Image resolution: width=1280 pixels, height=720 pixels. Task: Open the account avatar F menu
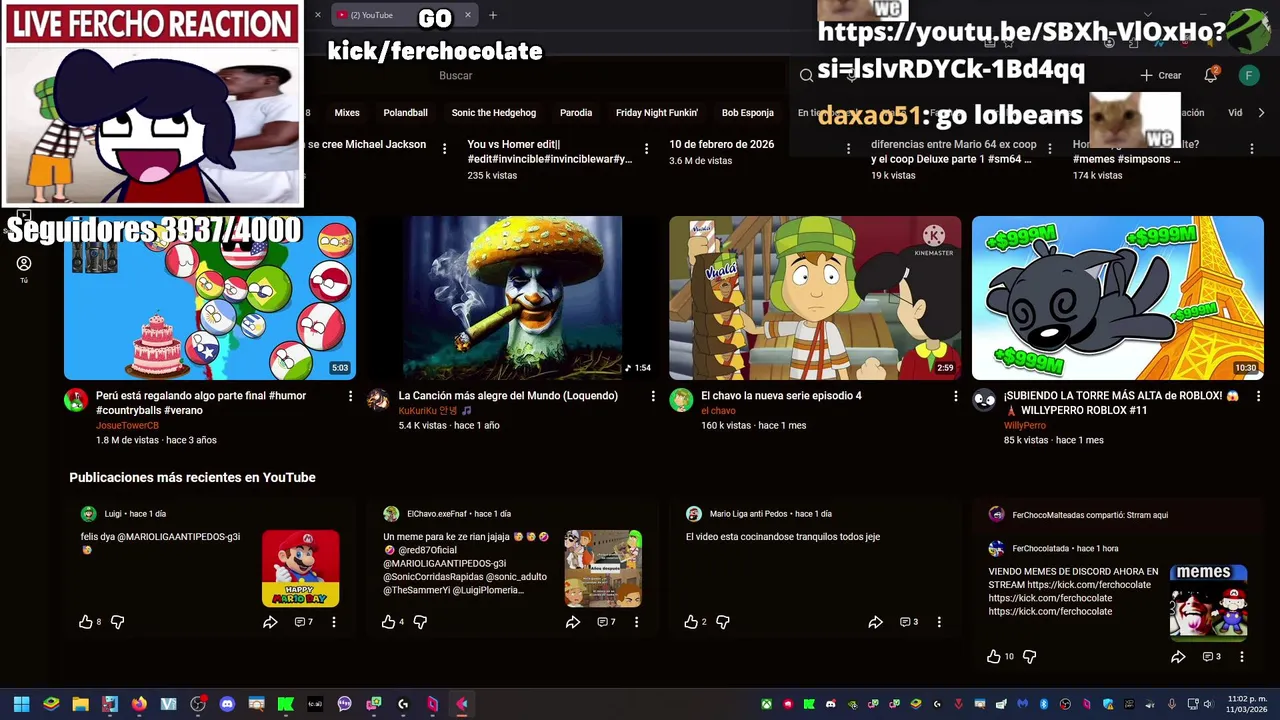(1249, 75)
